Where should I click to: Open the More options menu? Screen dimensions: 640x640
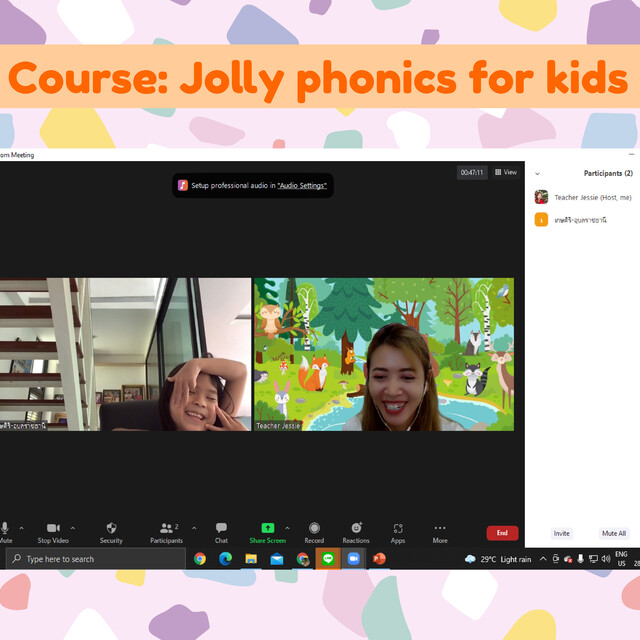[440, 533]
